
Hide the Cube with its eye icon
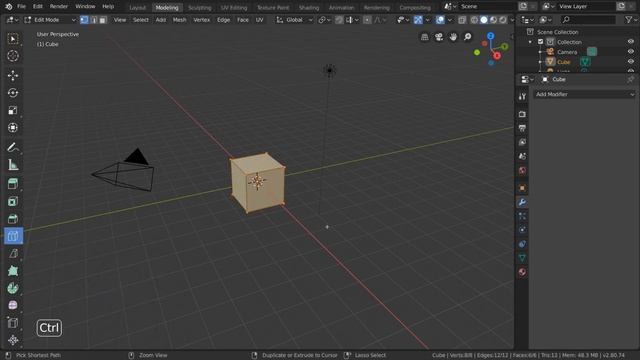pos(631,62)
